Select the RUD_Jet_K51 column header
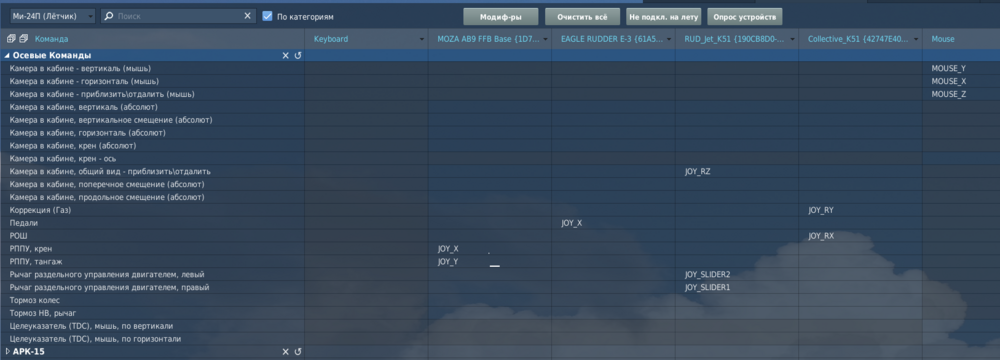1000x360 pixels. tap(735, 39)
